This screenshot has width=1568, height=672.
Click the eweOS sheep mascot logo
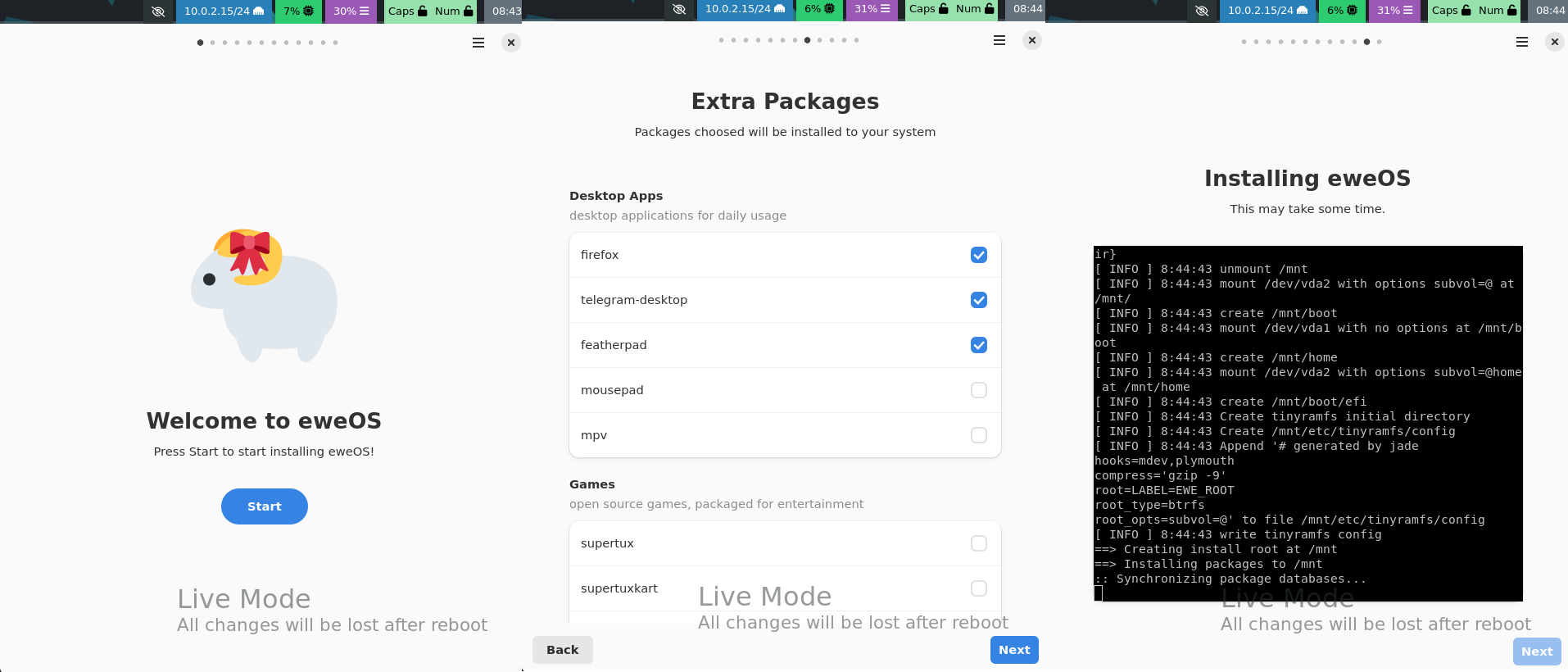(264, 295)
